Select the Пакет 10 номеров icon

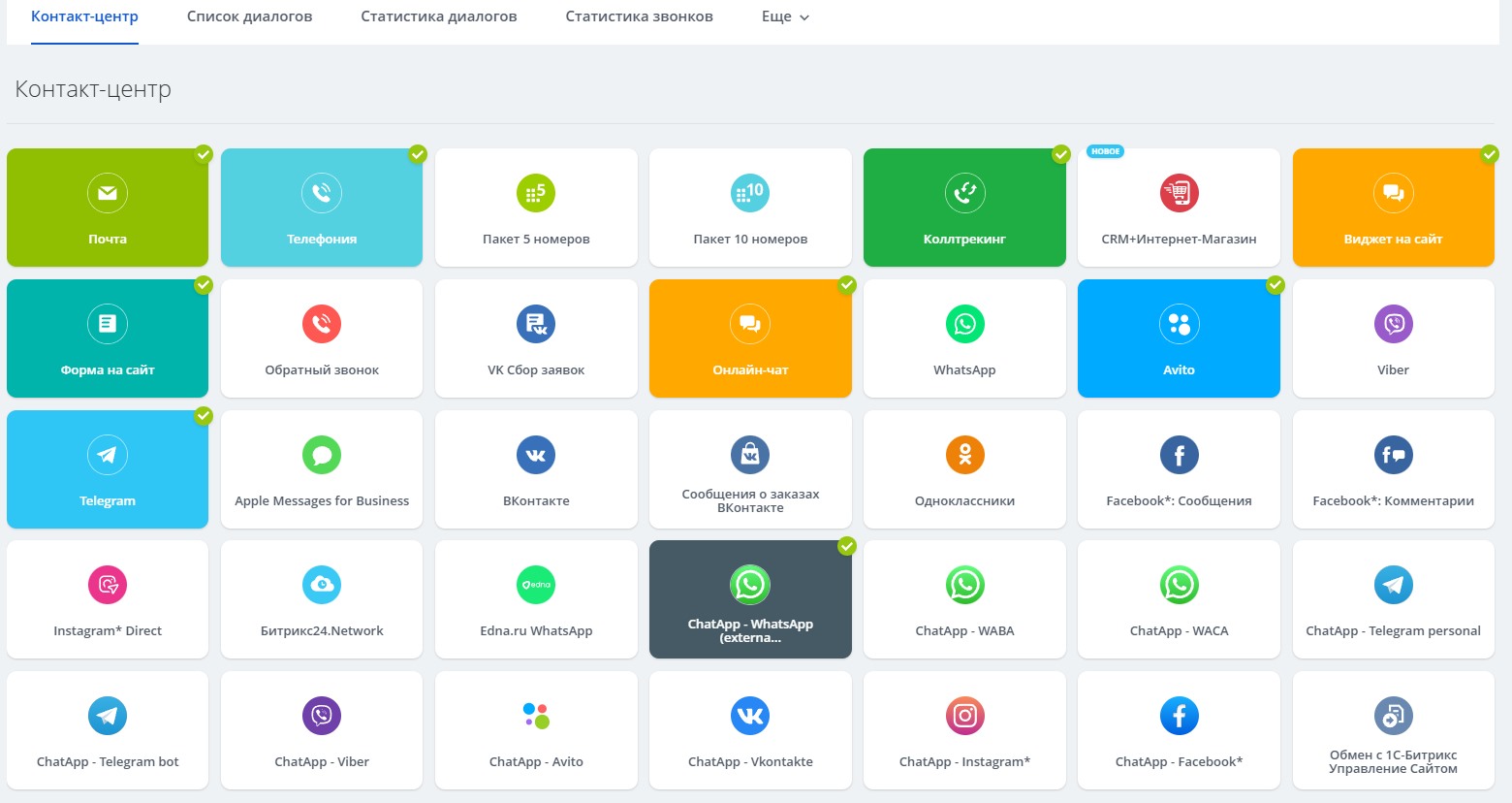750,193
